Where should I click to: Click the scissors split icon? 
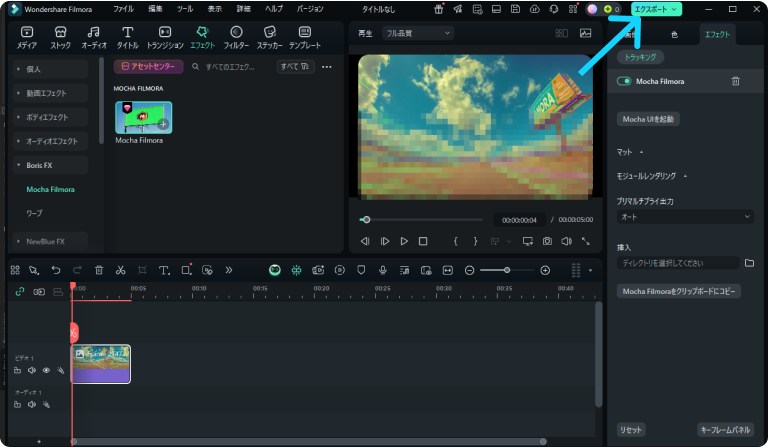click(120, 270)
